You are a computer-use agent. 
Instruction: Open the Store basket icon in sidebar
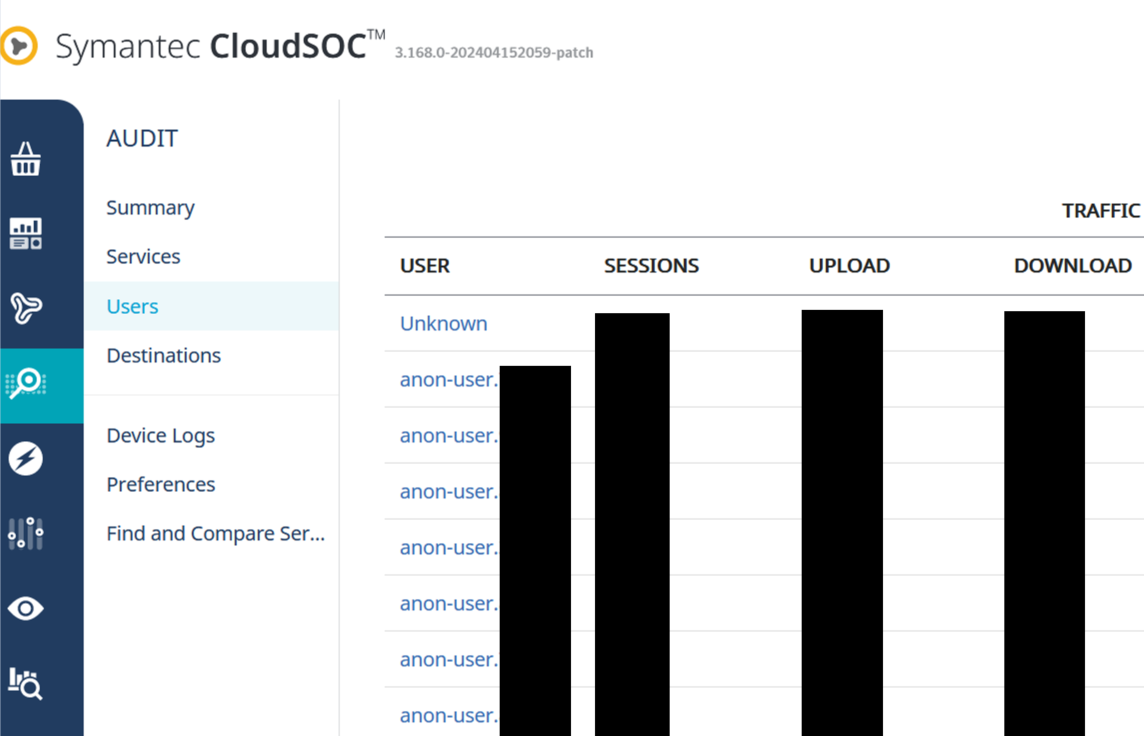tap(25, 159)
